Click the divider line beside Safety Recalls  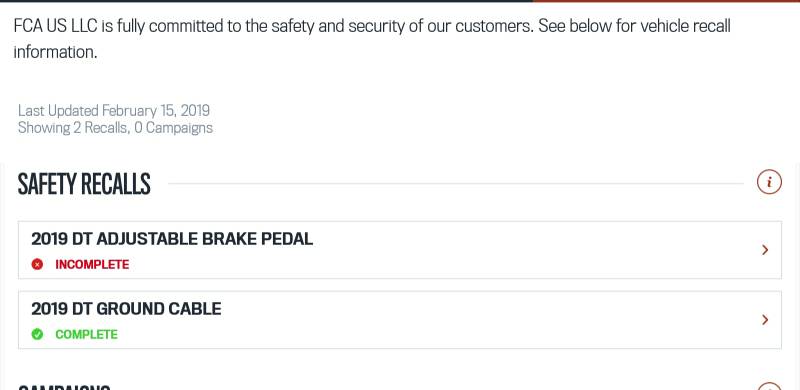pos(456,183)
